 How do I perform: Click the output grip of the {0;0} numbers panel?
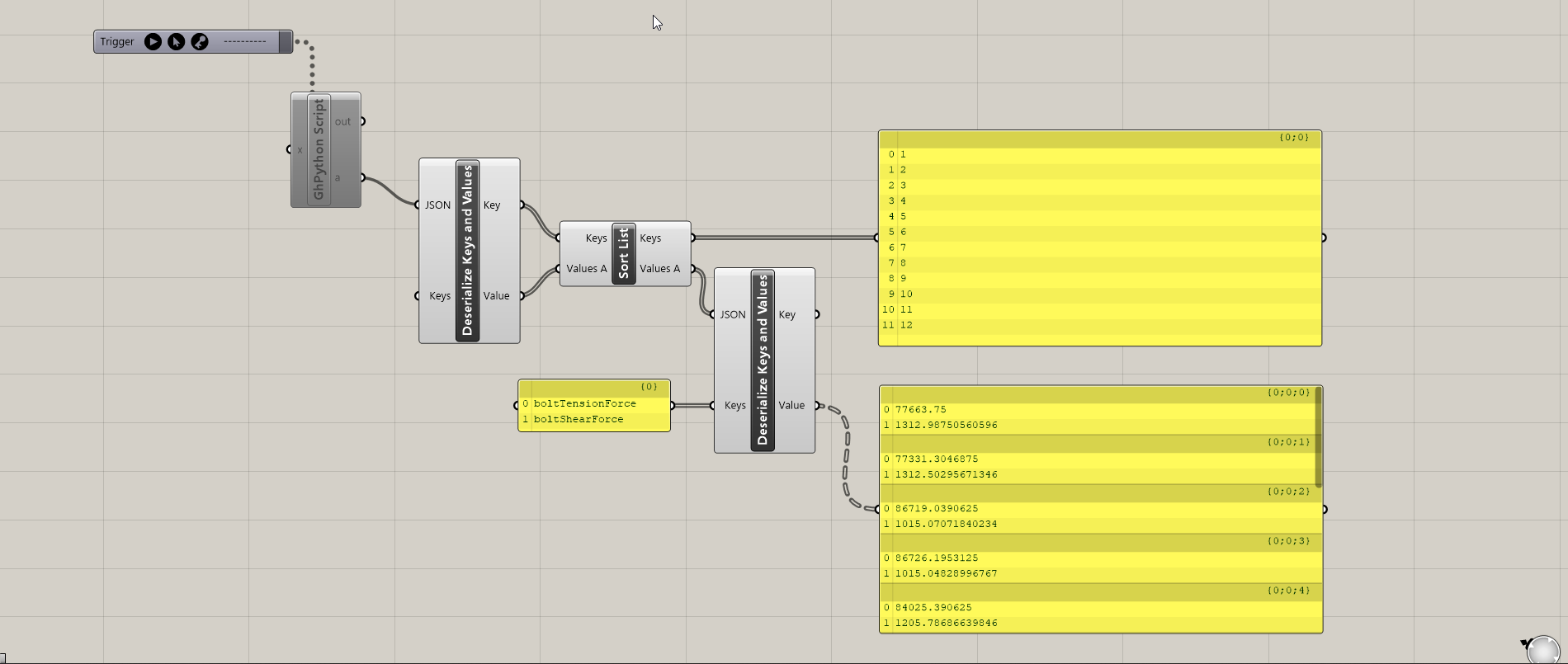tap(1324, 238)
